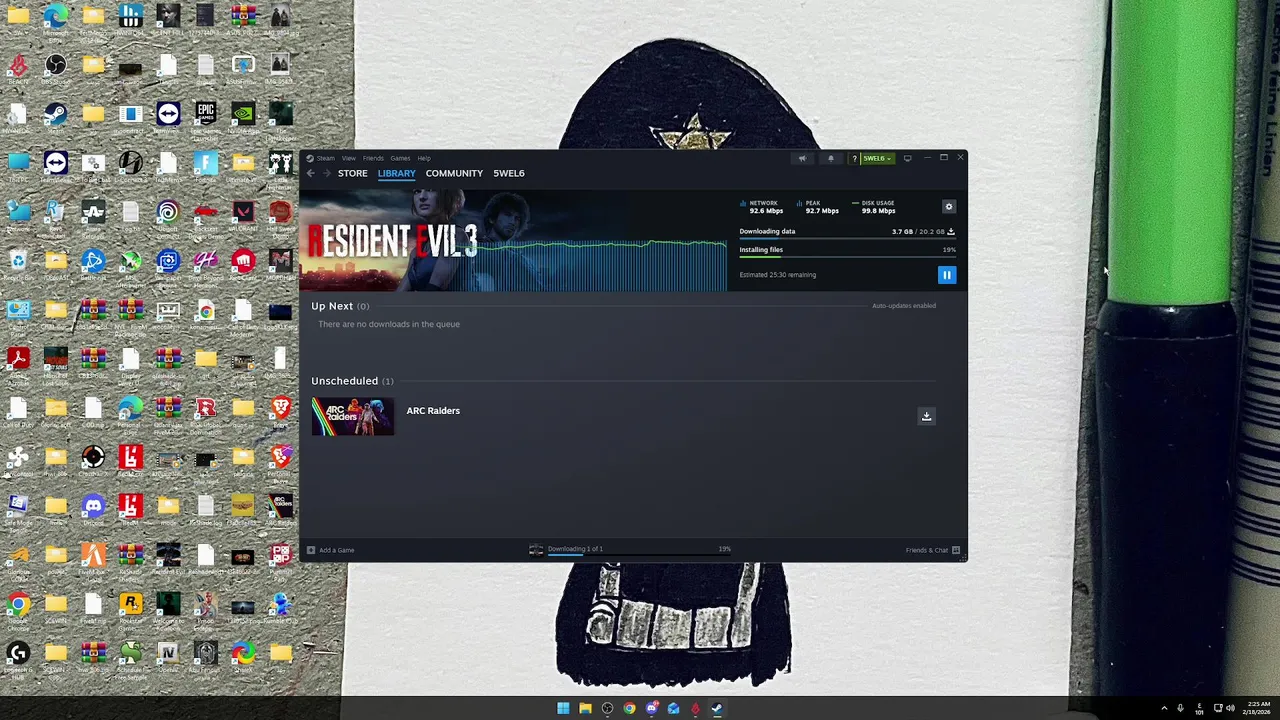
Task: Go forward with Steam forward arrow
Action: click(326, 173)
